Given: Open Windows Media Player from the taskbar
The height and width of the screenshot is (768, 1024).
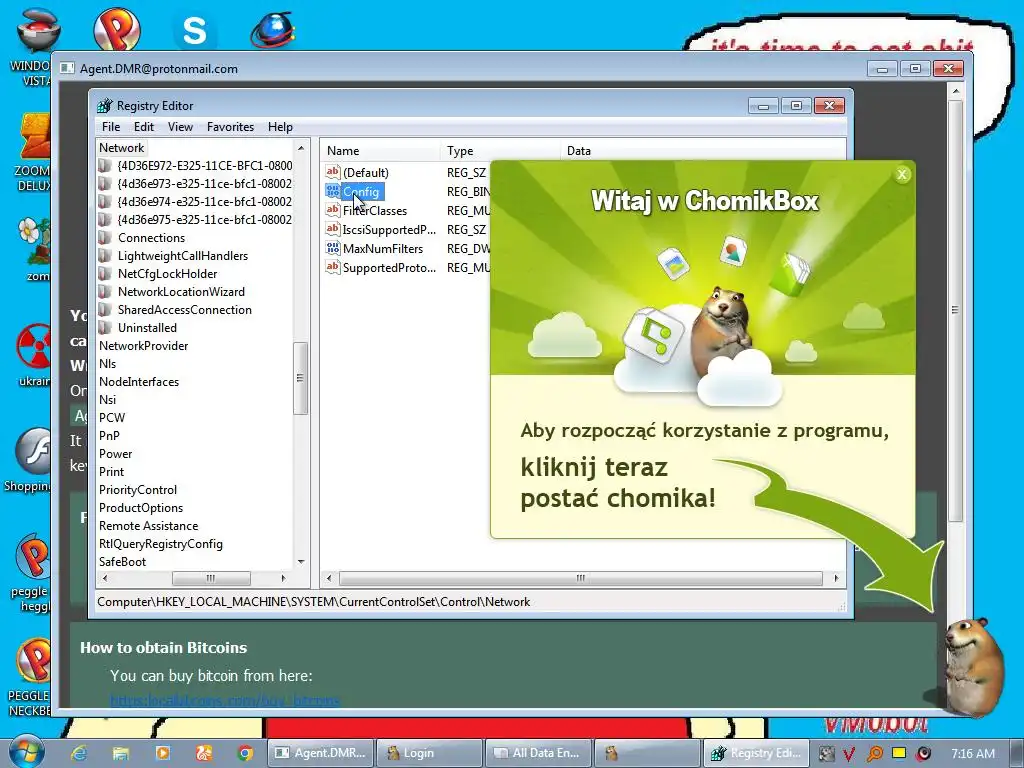Looking at the screenshot, I should pyautogui.click(x=163, y=753).
